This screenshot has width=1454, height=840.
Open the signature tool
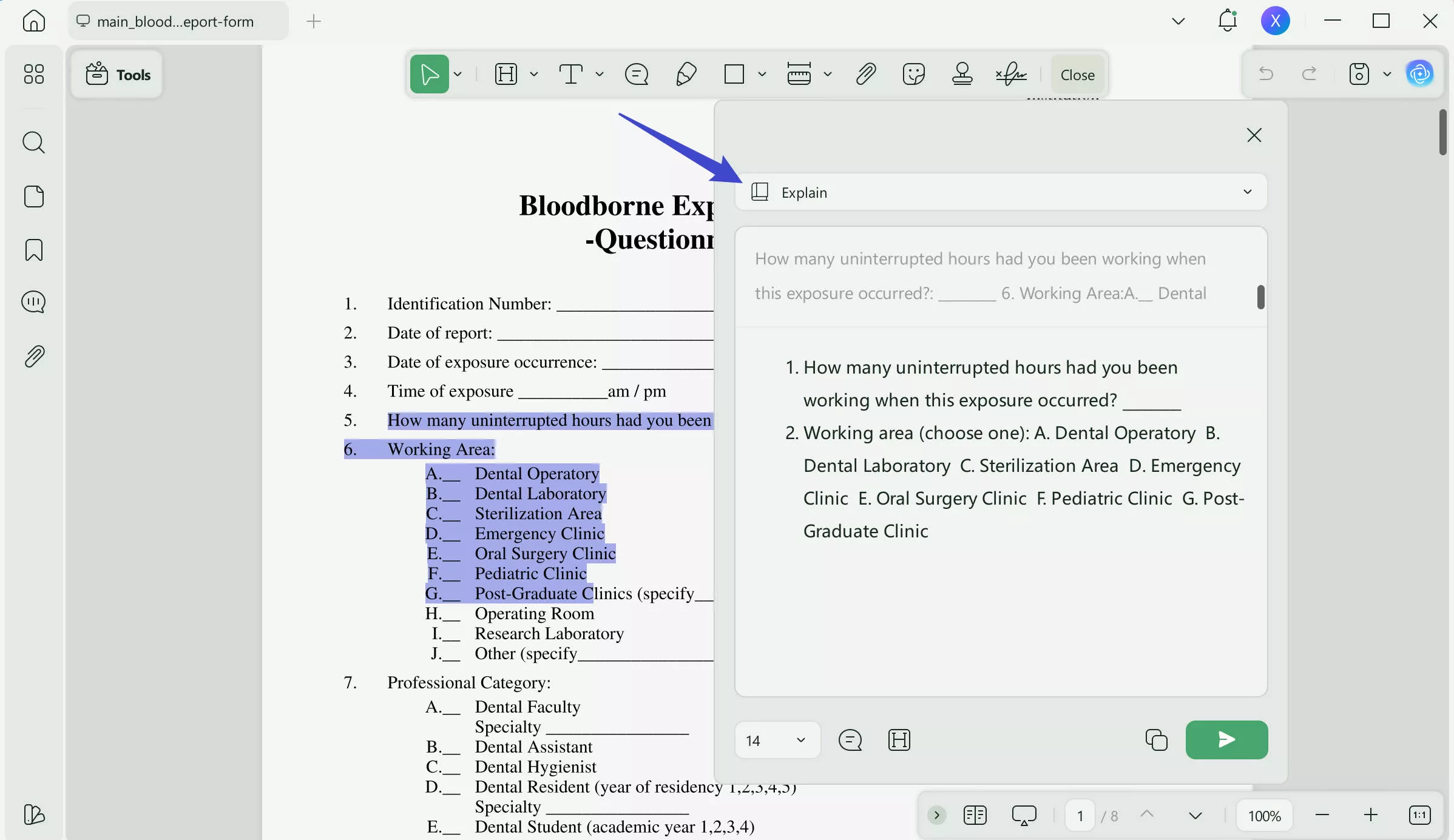tap(1010, 73)
